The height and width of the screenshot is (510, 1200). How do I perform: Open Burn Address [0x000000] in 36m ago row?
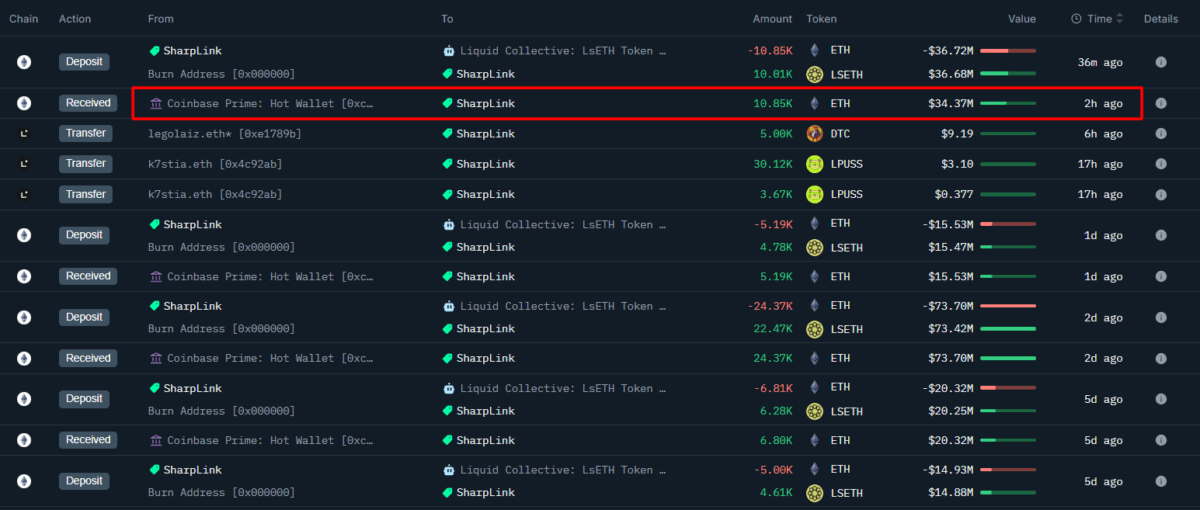point(221,74)
